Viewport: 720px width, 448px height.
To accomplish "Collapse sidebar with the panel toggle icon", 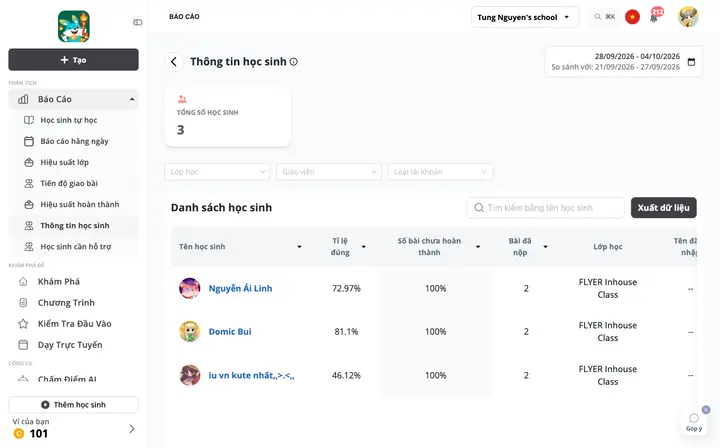I will pos(137,22).
